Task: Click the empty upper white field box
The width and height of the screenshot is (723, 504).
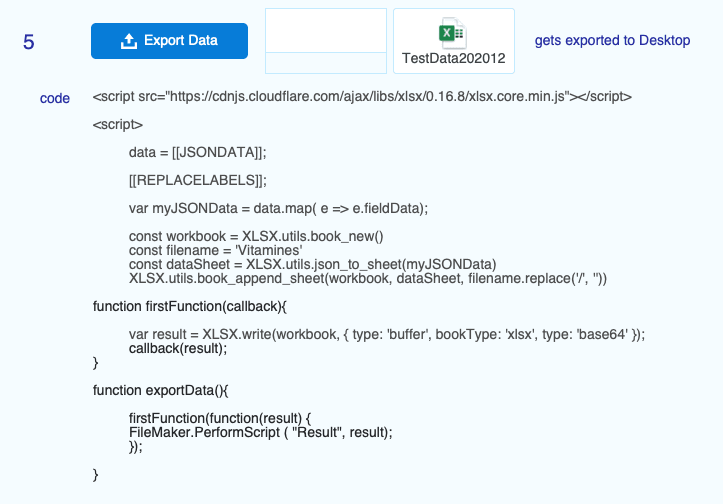Action: (326, 30)
